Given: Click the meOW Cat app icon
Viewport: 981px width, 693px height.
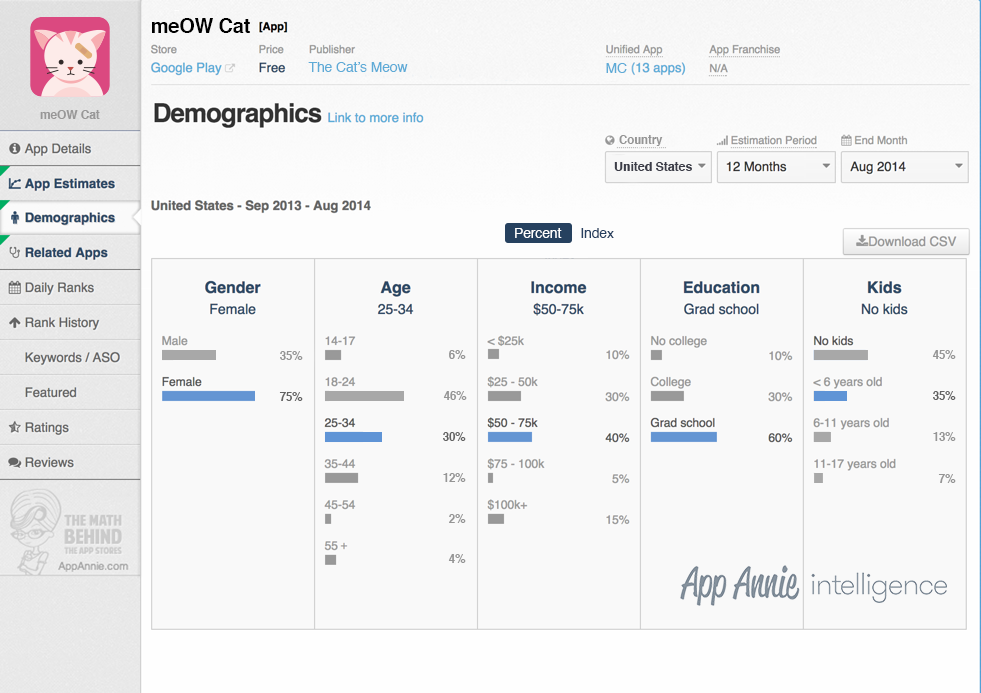Looking at the screenshot, I should point(70,57).
